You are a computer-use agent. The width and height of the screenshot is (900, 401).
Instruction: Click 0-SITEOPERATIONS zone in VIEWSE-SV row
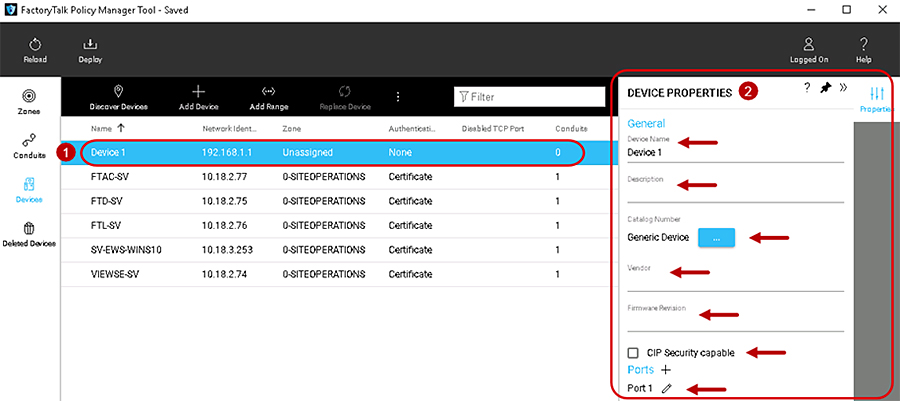point(324,274)
